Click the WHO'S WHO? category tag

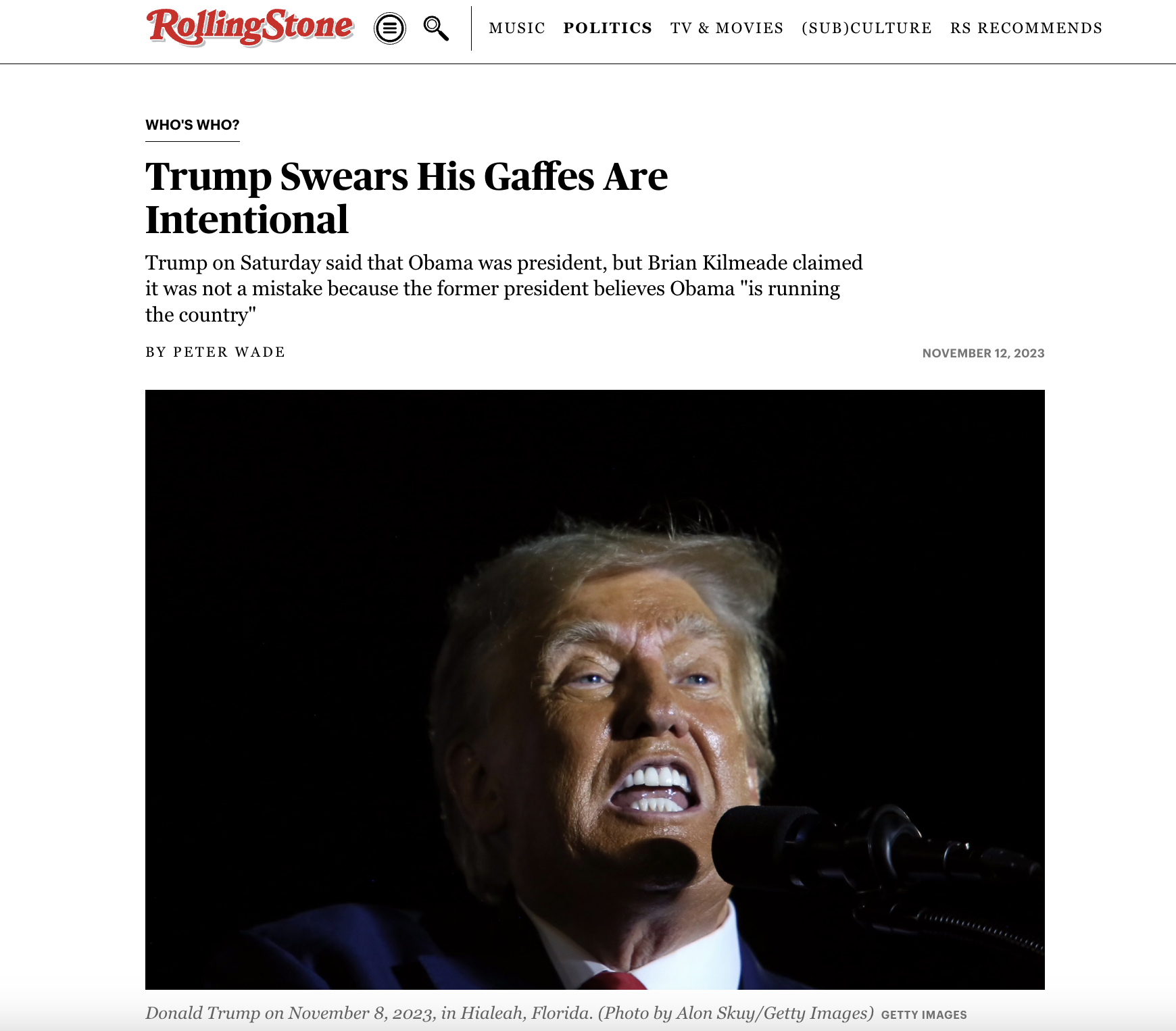193,125
